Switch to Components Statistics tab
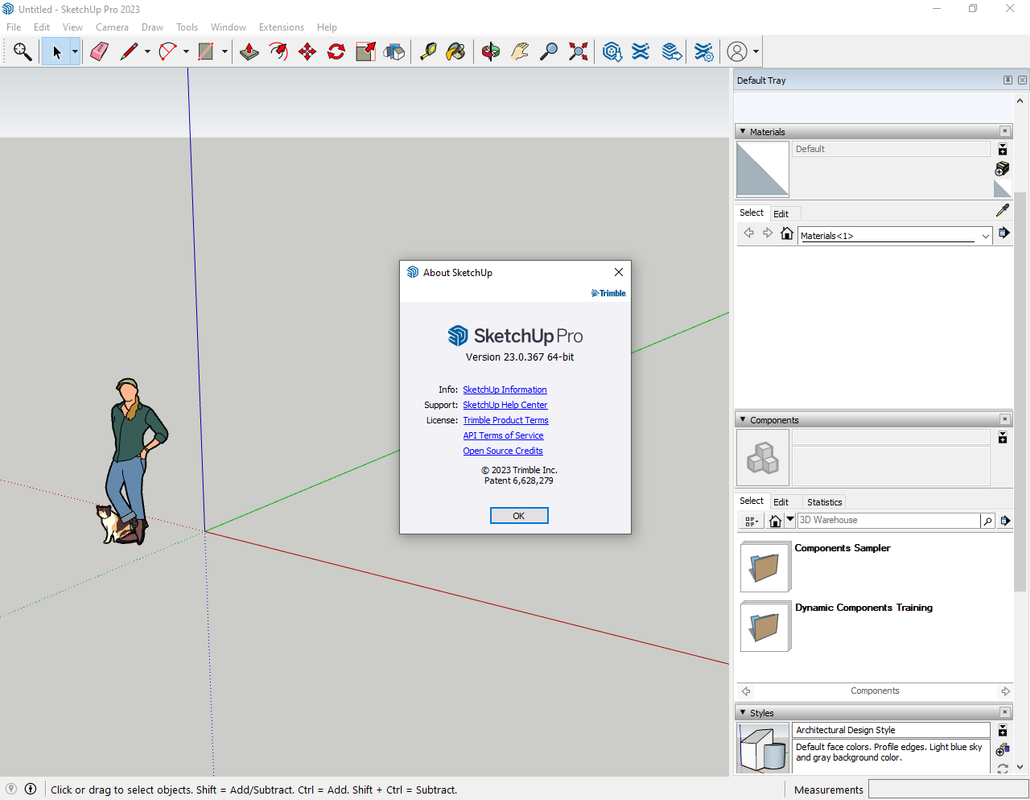The width and height of the screenshot is (1030, 800). click(824, 502)
